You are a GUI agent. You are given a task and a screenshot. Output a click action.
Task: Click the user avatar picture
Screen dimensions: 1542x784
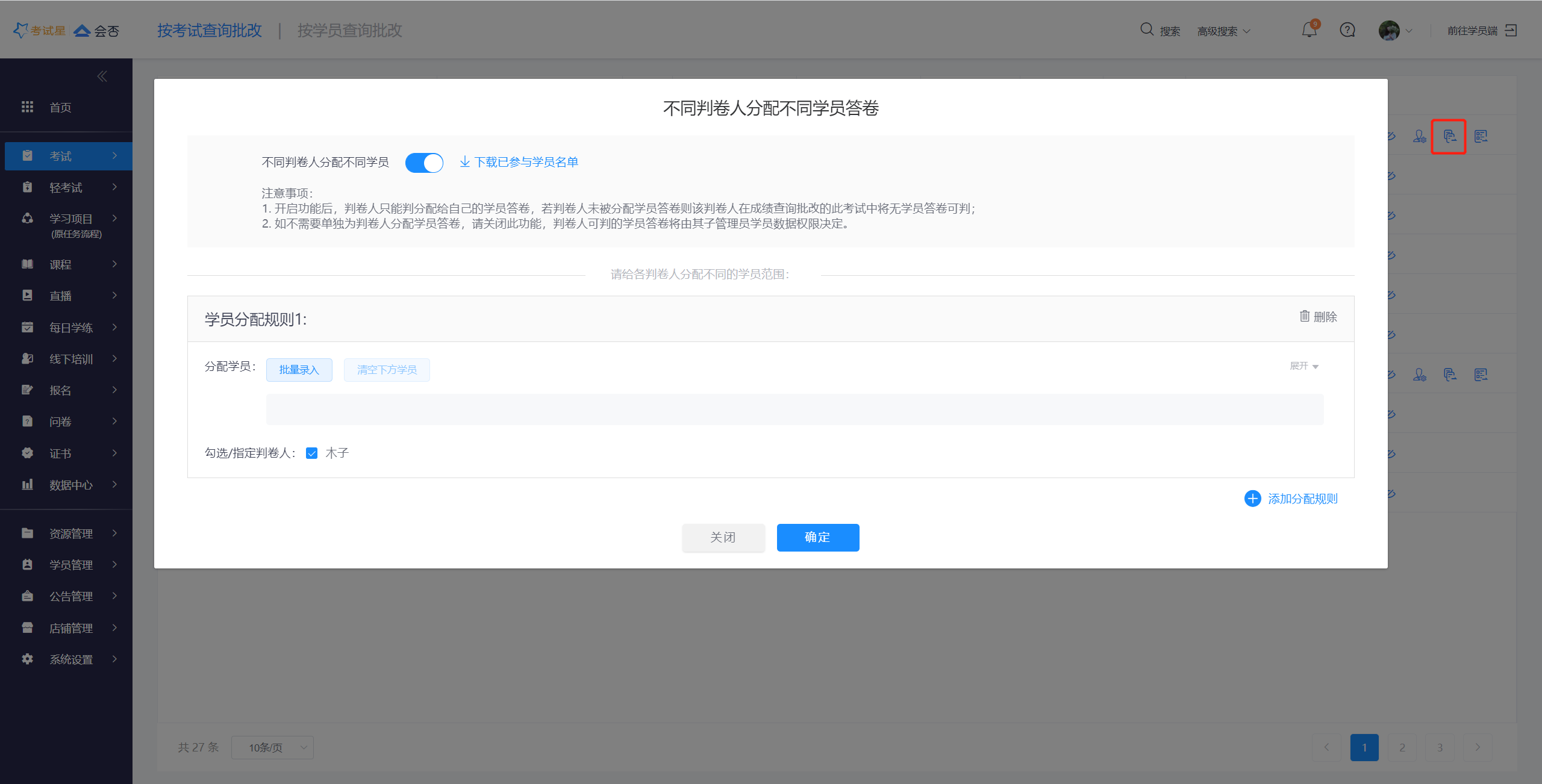1389,31
